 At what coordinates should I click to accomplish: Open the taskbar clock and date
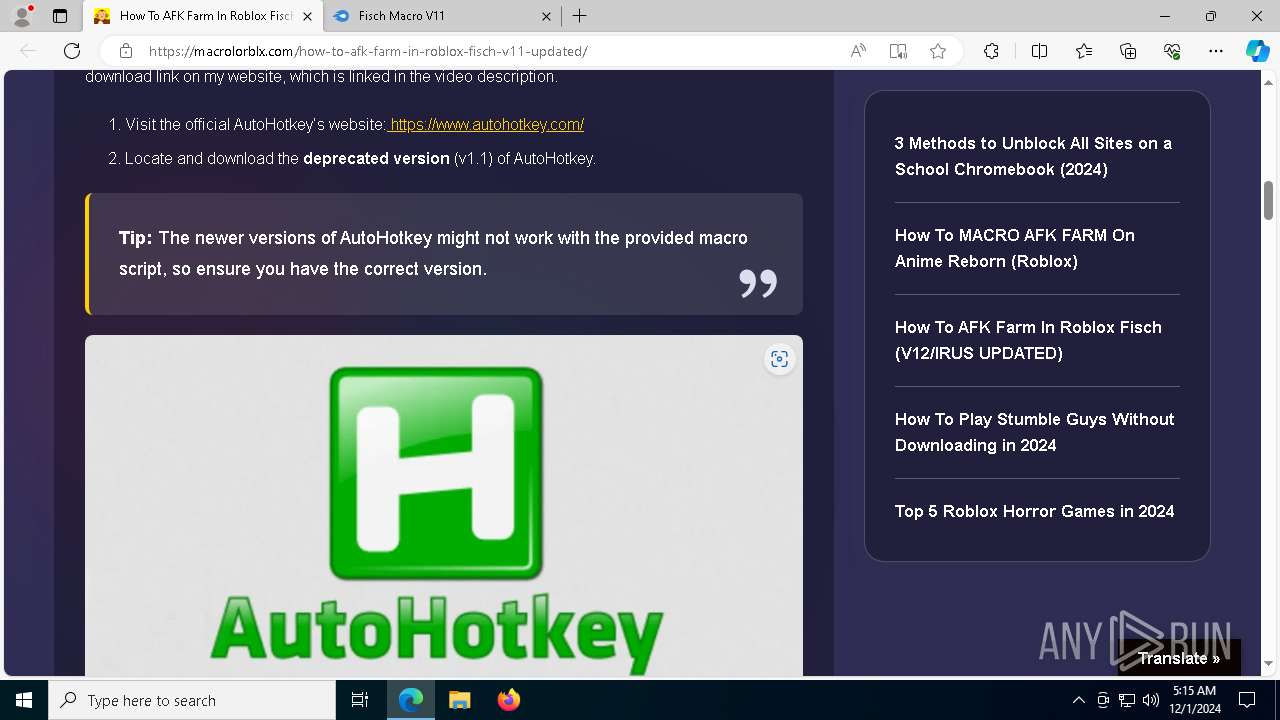click(1194, 700)
